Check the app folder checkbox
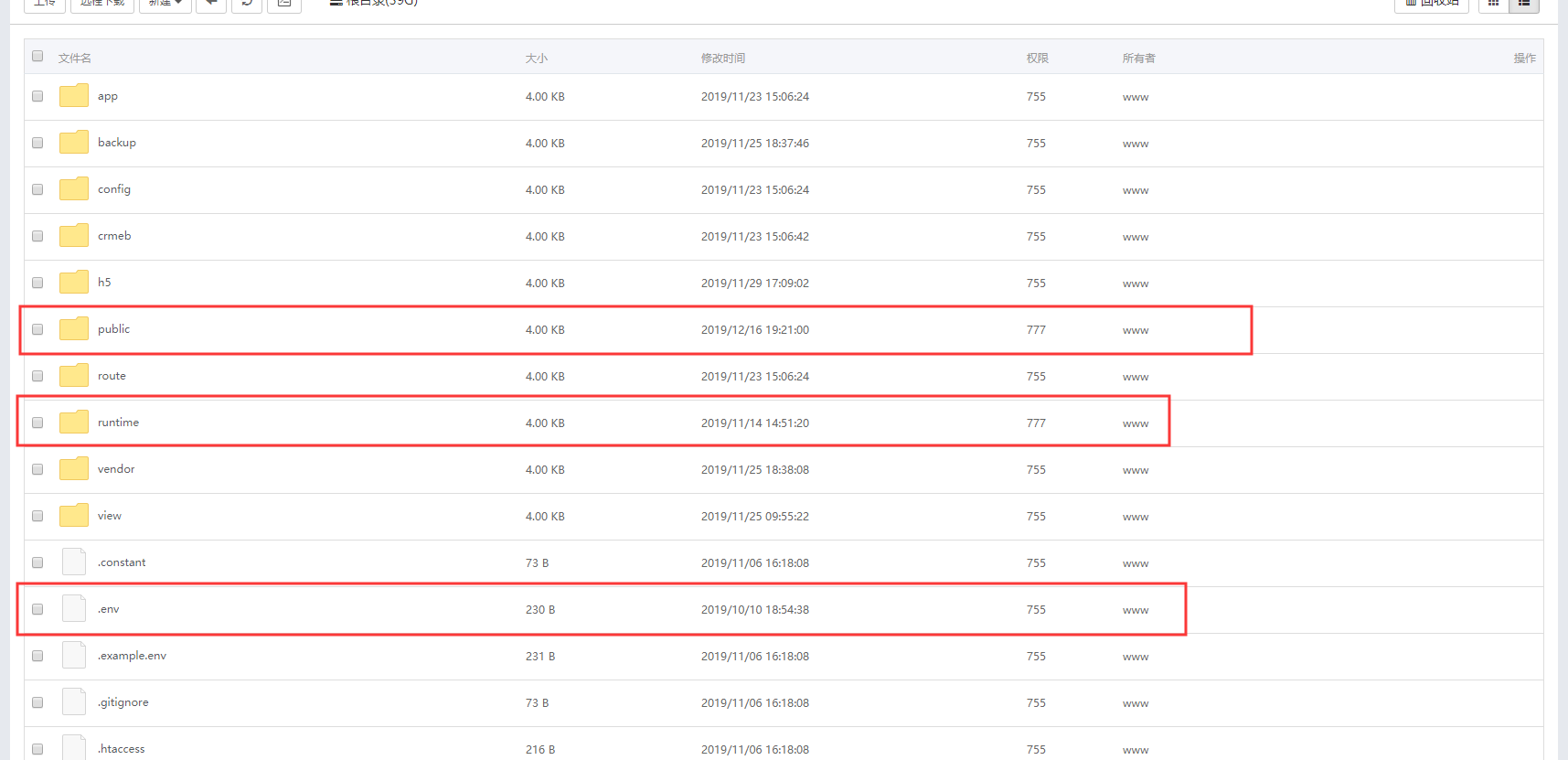The height and width of the screenshot is (760, 1568). point(37,96)
